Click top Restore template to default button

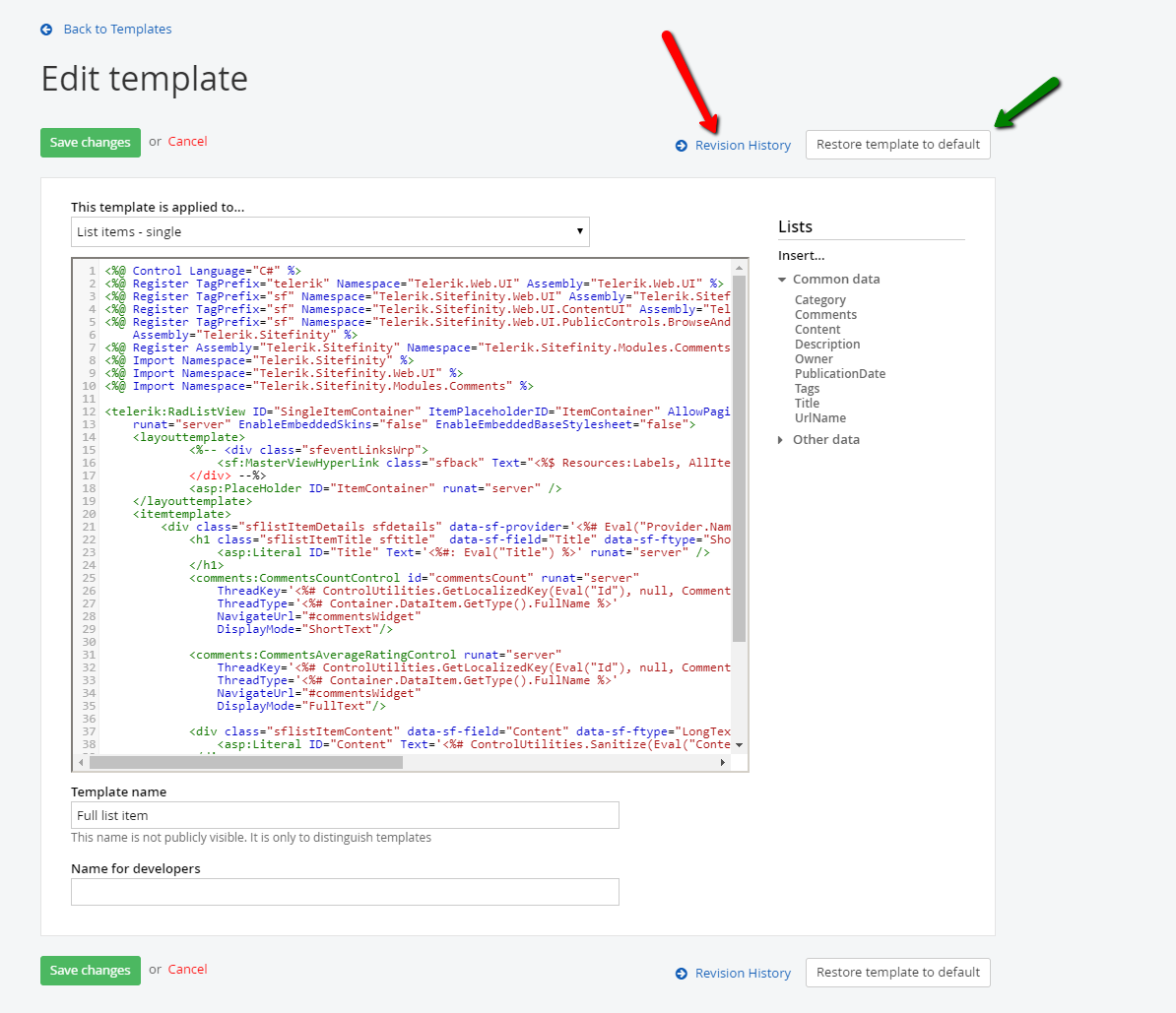click(897, 145)
